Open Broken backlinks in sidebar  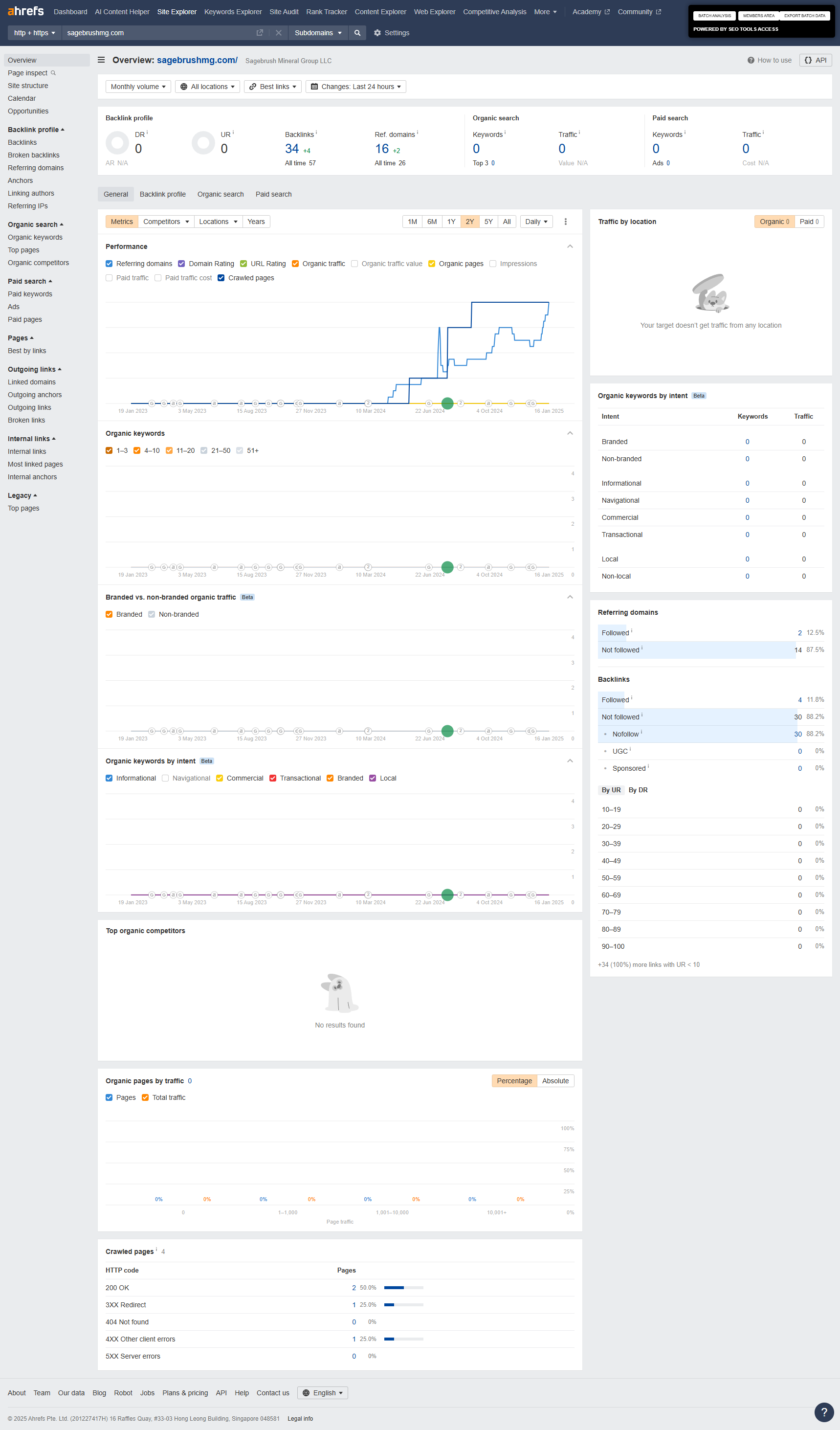click(x=33, y=155)
